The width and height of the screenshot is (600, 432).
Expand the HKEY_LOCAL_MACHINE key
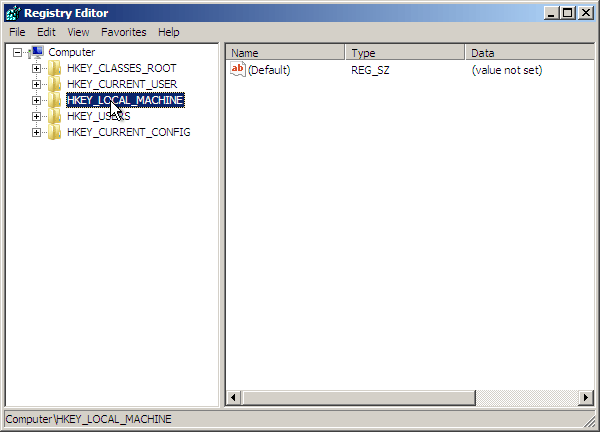point(36,101)
